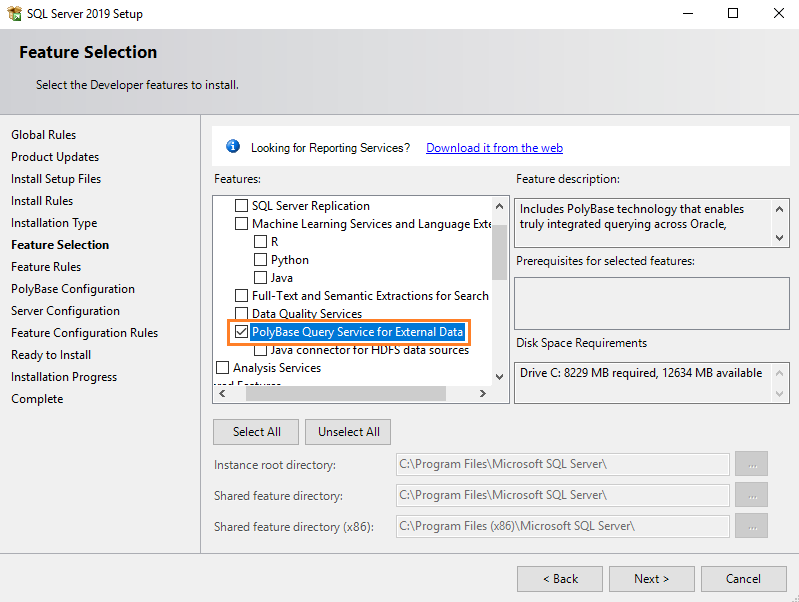The width and height of the screenshot is (799, 602).
Task: Select Installation Type step
Action: pos(54,223)
